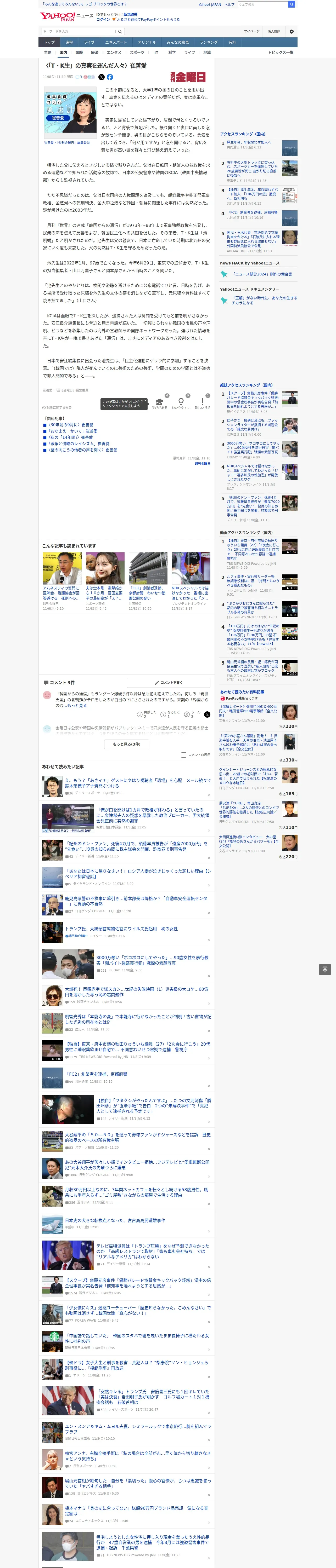Image resolution: width=336 pixels, height=1568 pixels.
Task: Share the comment on X
Action: 207,714
